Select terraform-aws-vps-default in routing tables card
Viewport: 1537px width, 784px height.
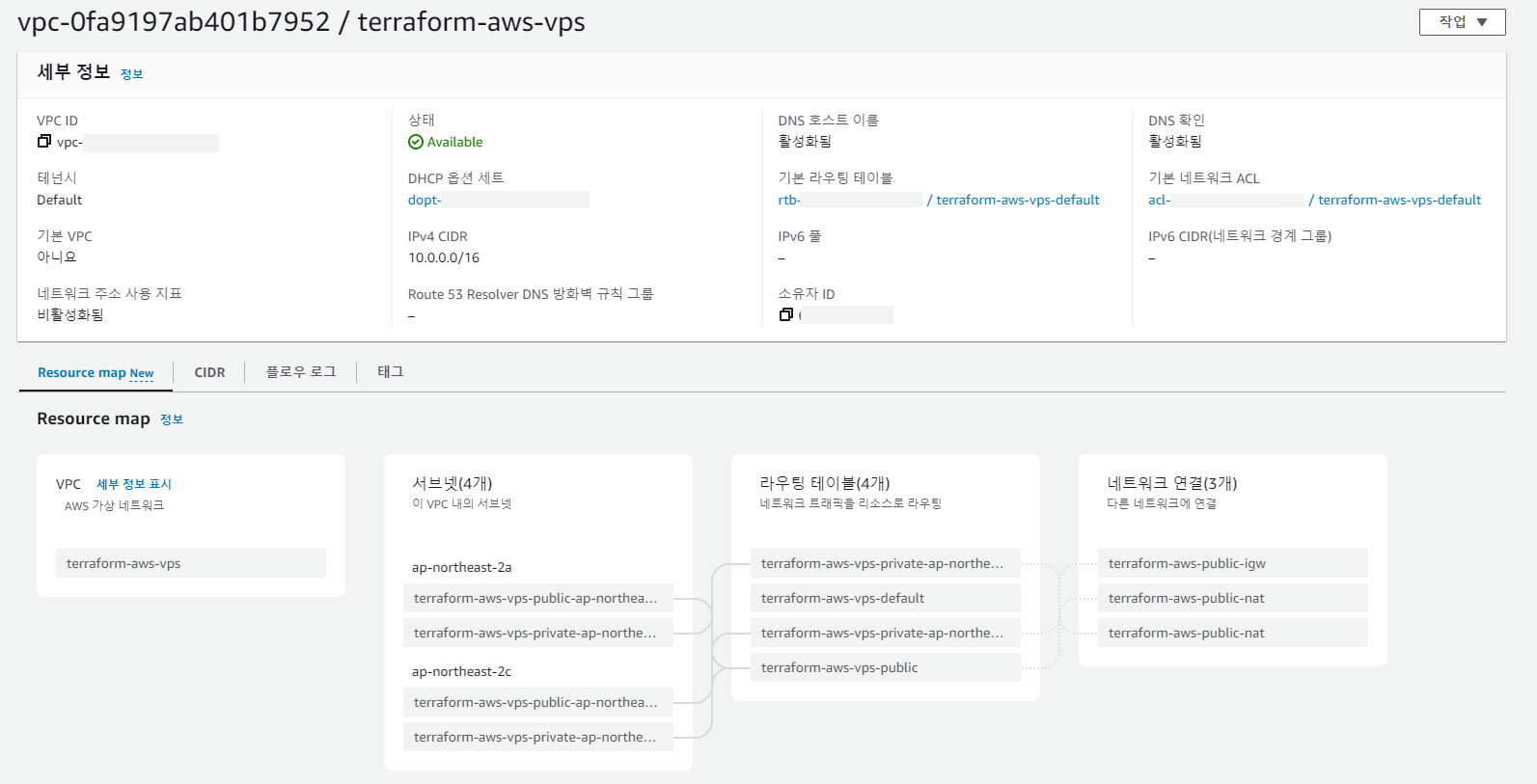(886, 598)
